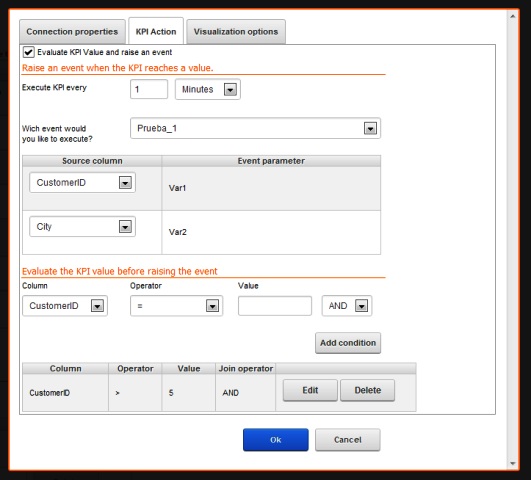Image resolution: width=531 pixels, height=480 pixels.
Task: Open the City source column dropdown
Action: [x=82, y=227]
